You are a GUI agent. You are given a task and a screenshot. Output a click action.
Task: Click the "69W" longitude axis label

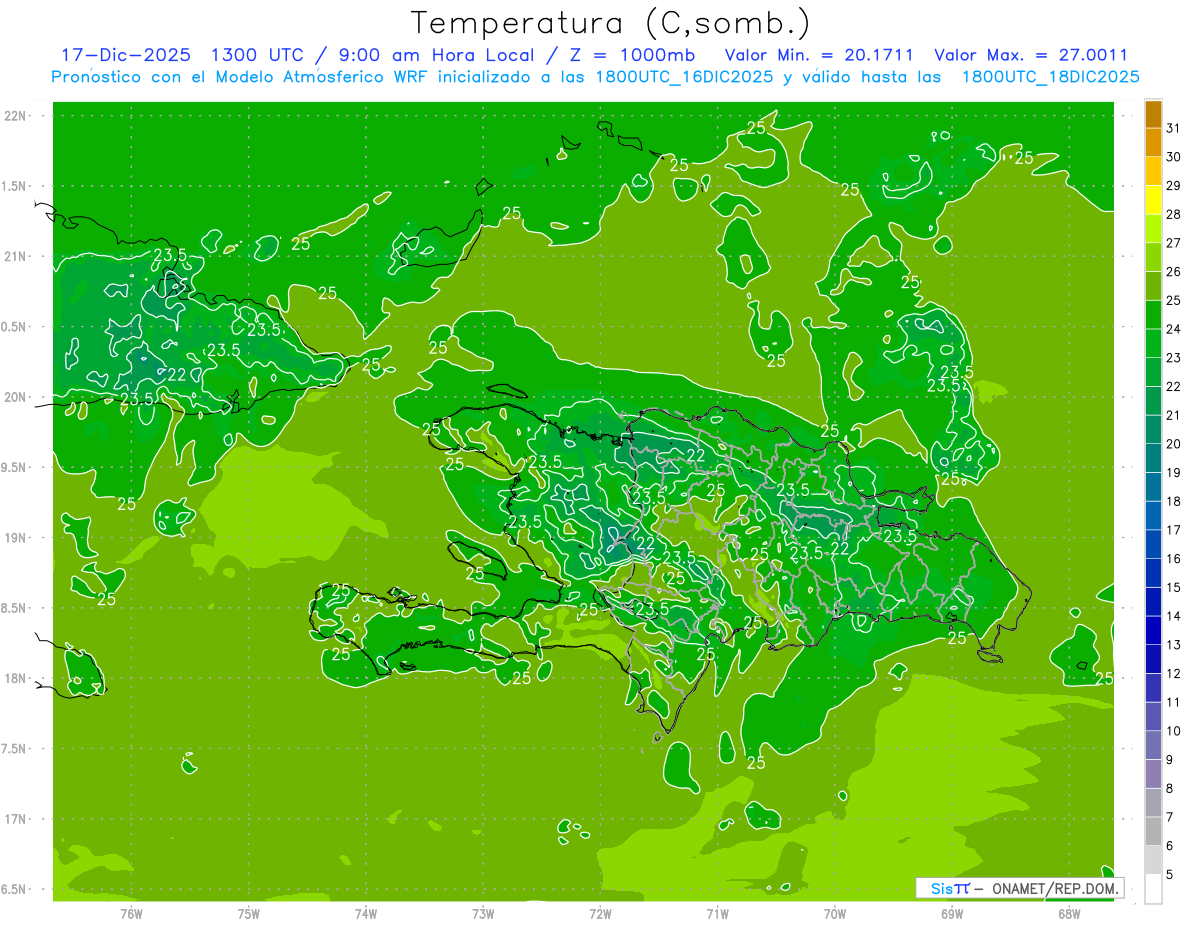click(952, 915)
